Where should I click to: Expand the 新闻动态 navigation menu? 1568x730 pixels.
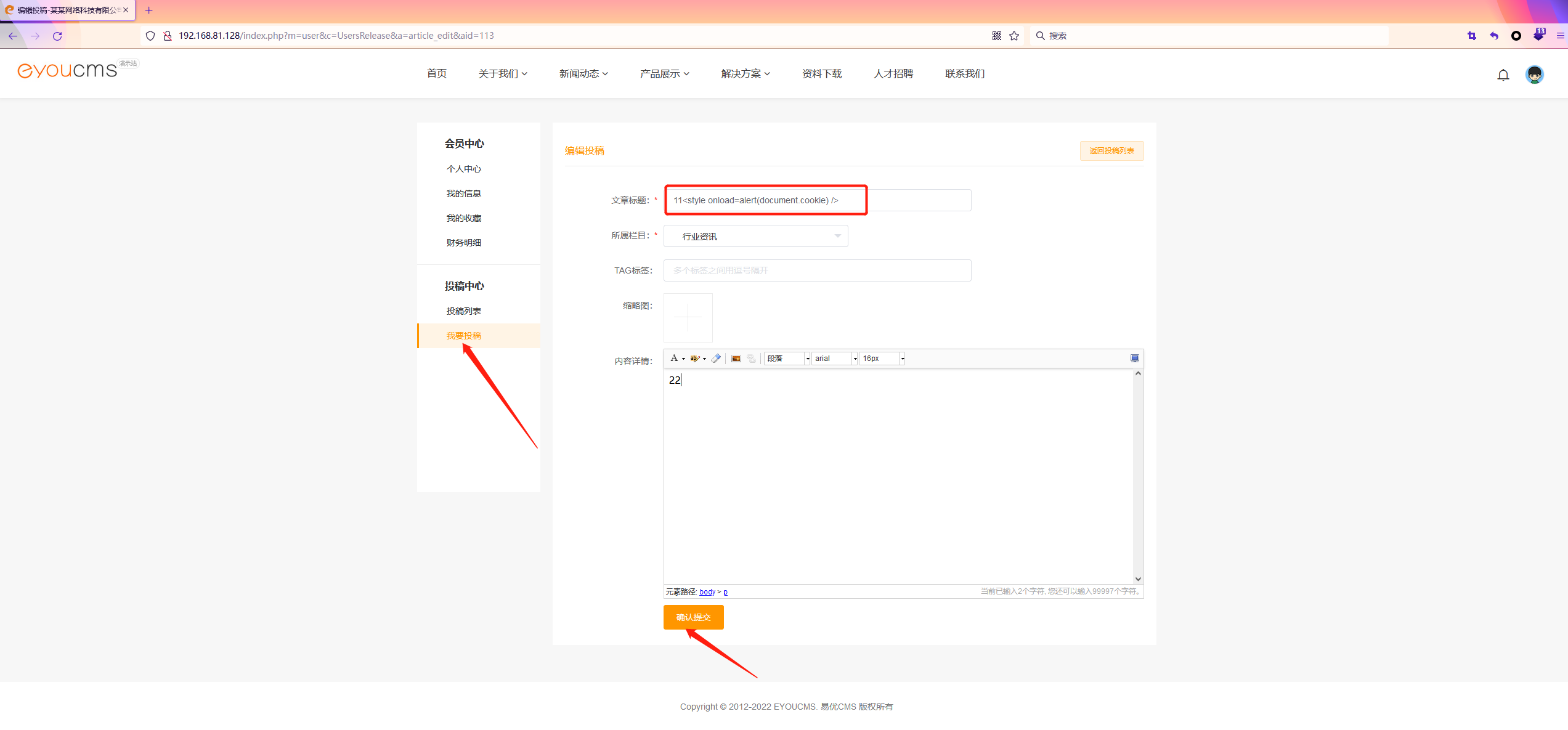[x=583, y=74]
